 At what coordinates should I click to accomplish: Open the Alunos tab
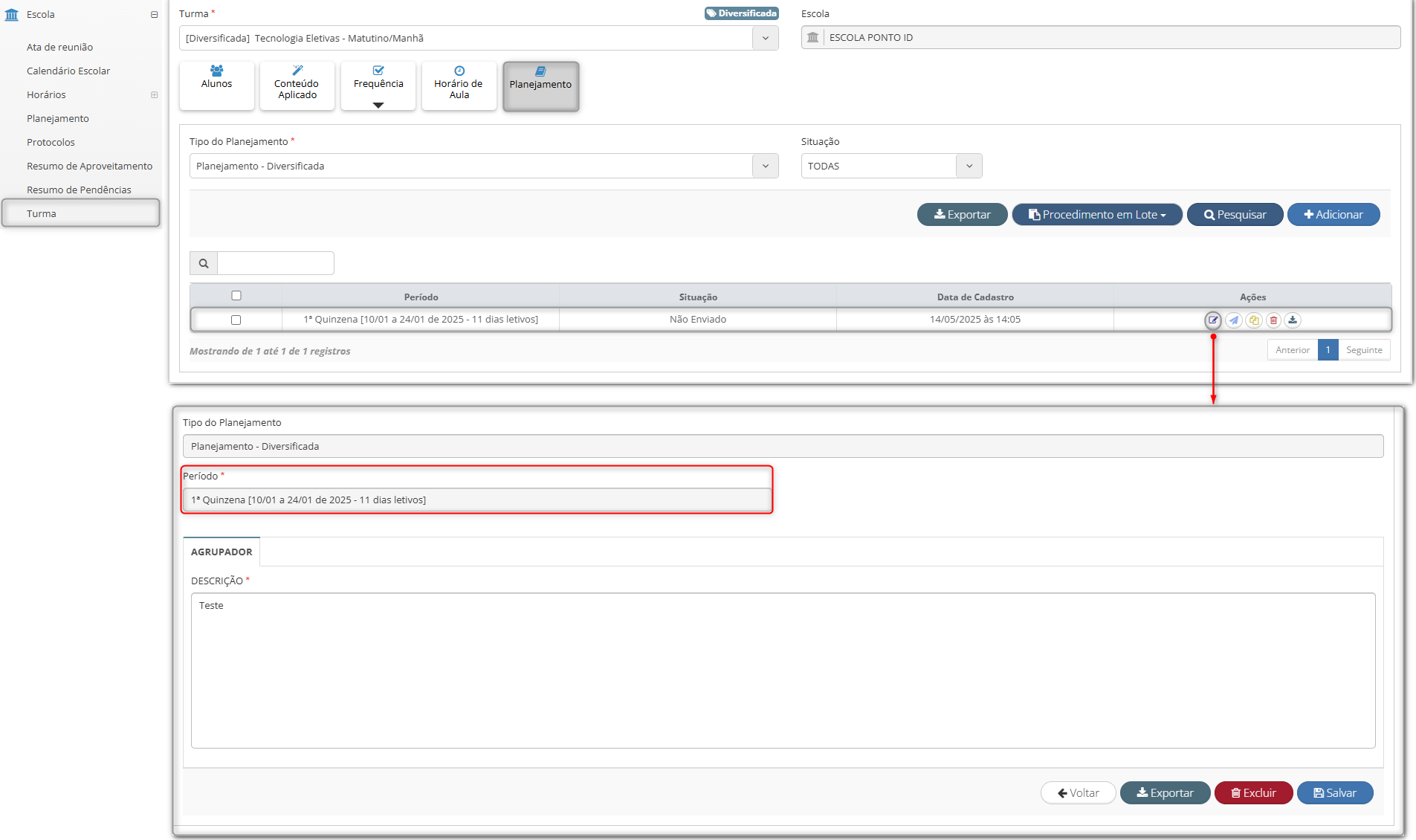(x=217, y=85)
